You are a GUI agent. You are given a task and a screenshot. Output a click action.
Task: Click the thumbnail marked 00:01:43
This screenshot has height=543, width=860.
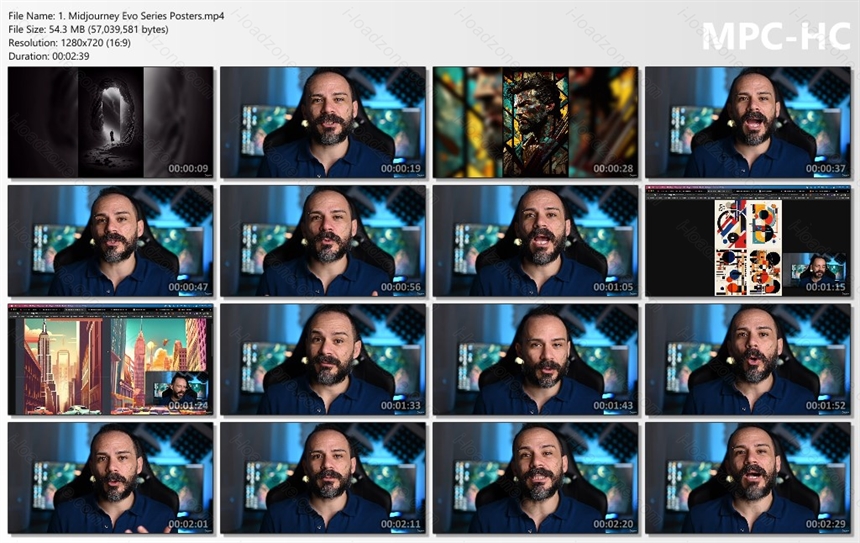pos(535,359)
